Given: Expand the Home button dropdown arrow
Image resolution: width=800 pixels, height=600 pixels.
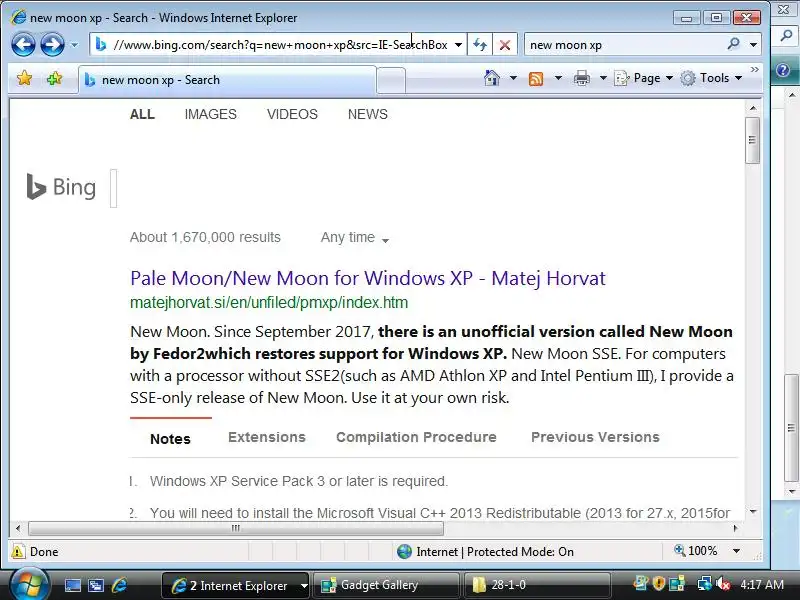Looking at the screenshot, I should pyautogui.click(x=513, y=78).
